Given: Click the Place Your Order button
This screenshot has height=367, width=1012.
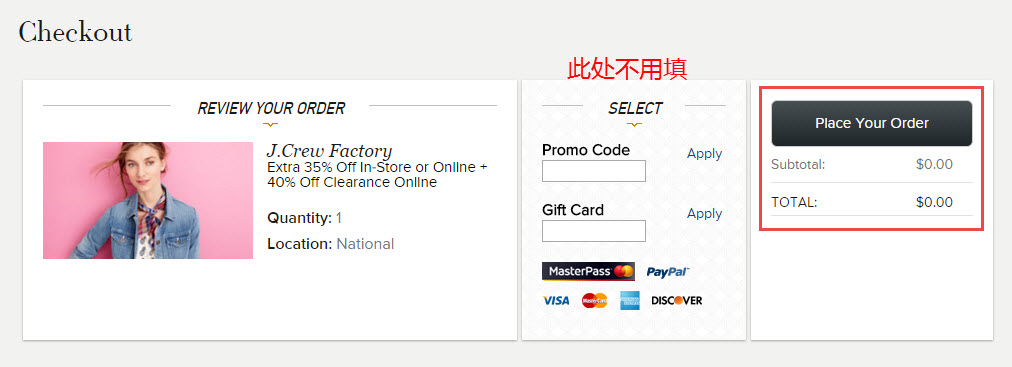Looking at the screenshot, I should pos(871,123).
